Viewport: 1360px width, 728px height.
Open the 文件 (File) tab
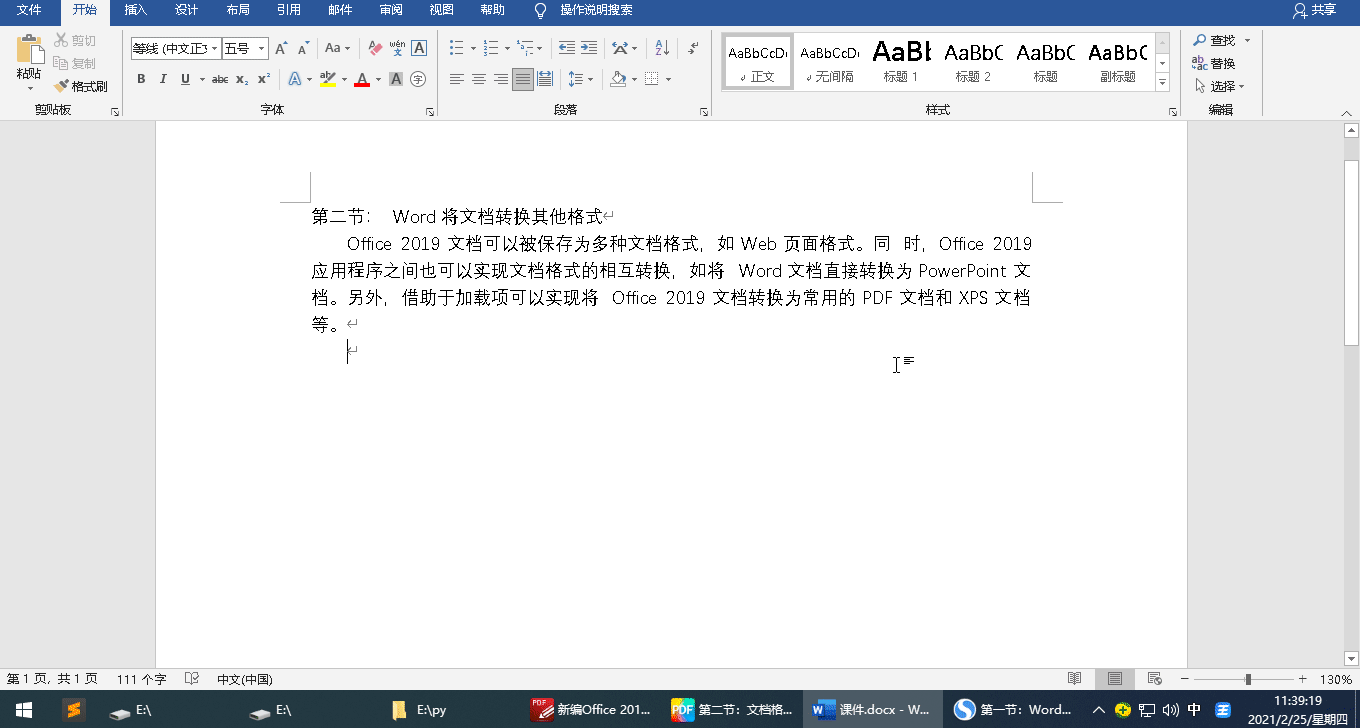coord(29,10)
